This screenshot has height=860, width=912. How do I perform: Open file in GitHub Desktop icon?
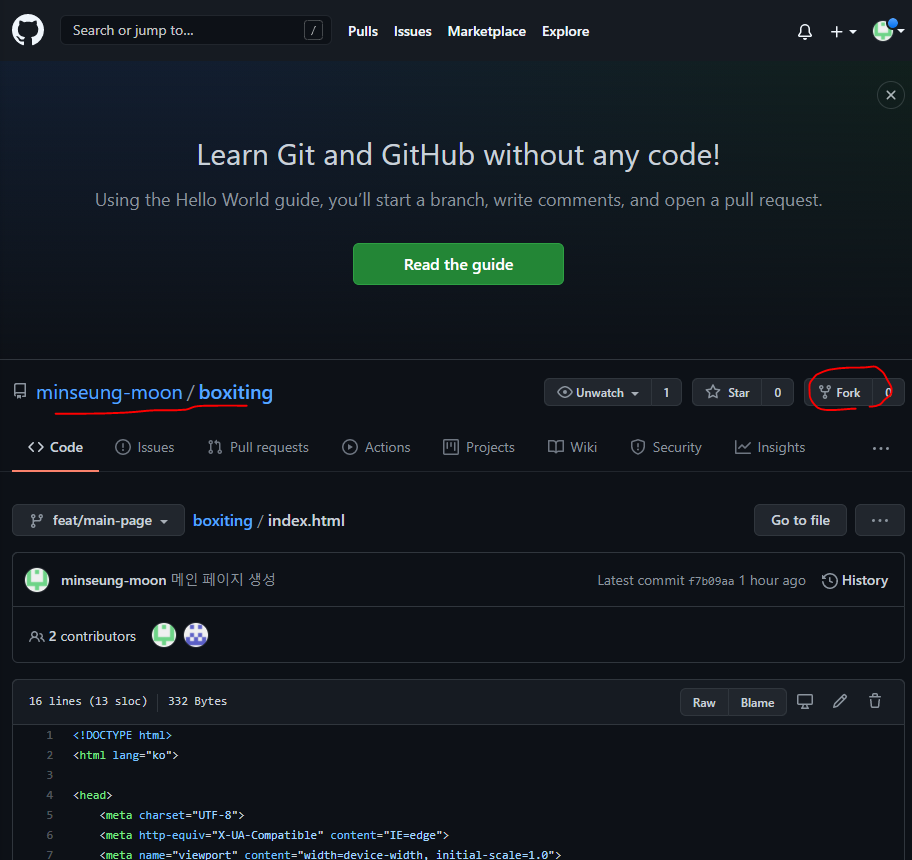point(805,701)
